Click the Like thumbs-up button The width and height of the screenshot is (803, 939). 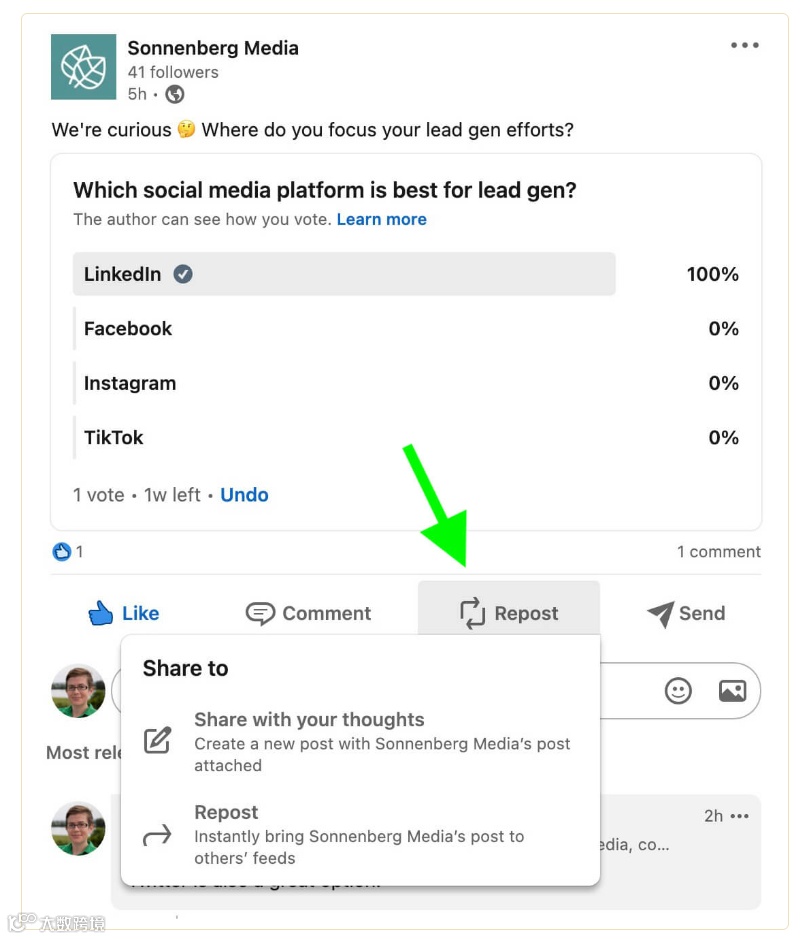[x=124, y=613]
